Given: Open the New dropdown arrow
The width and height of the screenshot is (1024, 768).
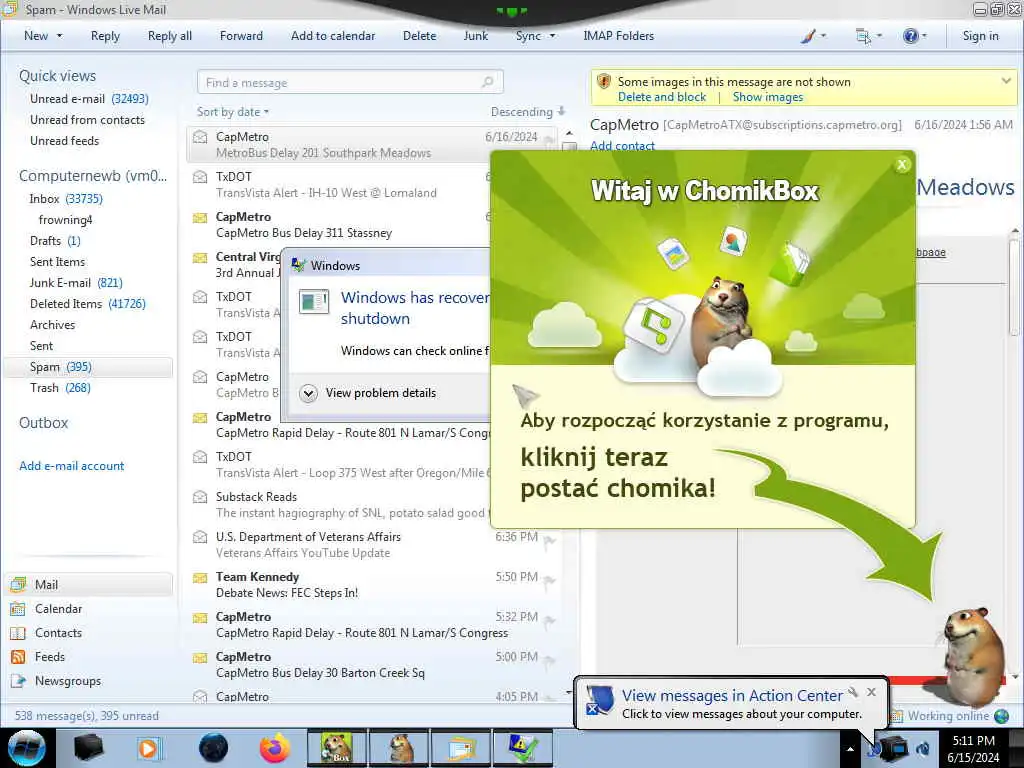Looking at the screenshot, I should [59, 36].
